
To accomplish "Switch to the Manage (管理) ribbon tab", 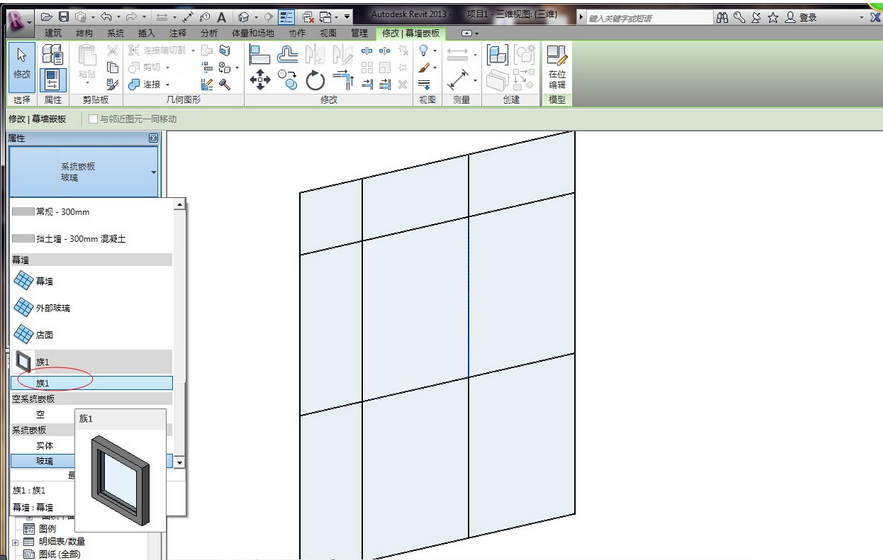I will tap(359, 33).
